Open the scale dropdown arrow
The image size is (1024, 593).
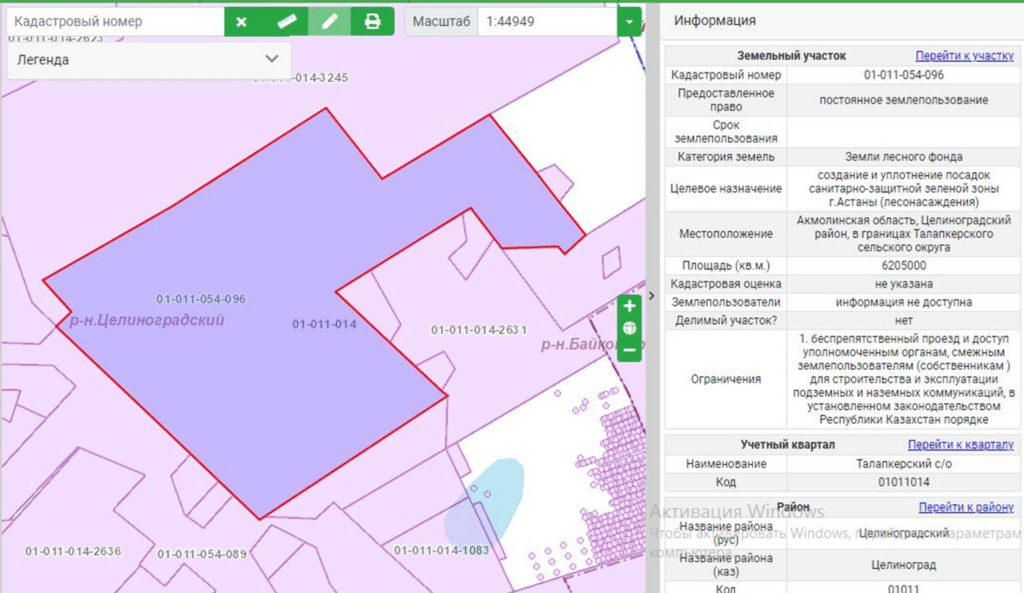click(629, 22)
